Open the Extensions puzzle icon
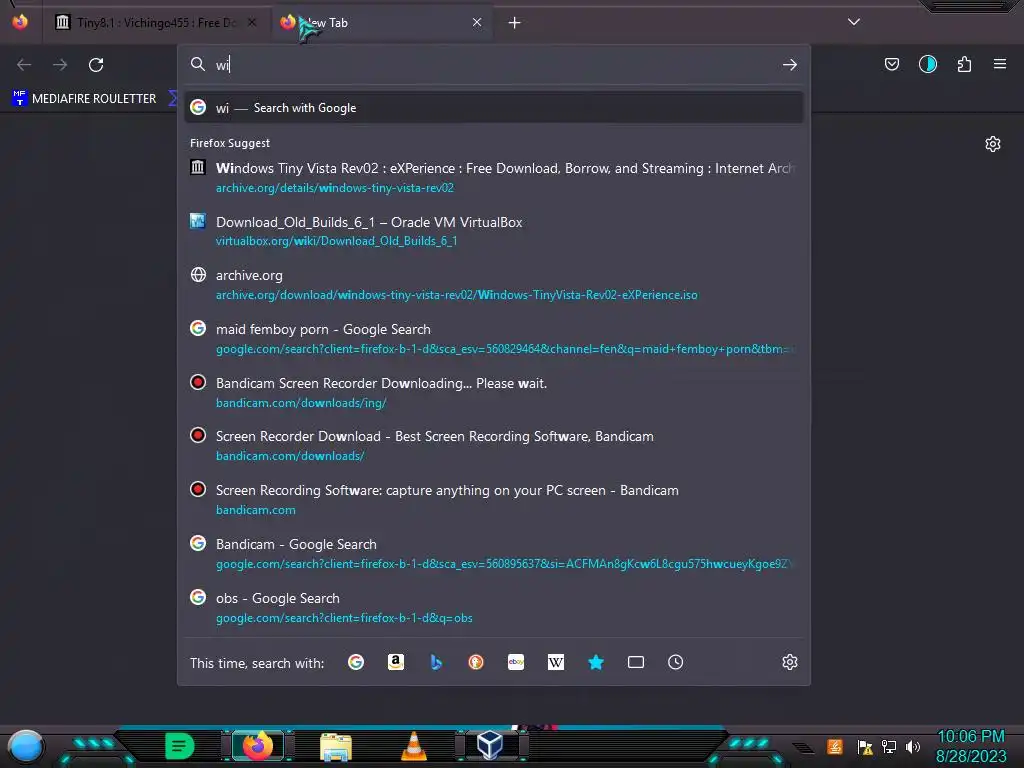The height and width of the screenshot is (768, 1024). pos(964,64)
